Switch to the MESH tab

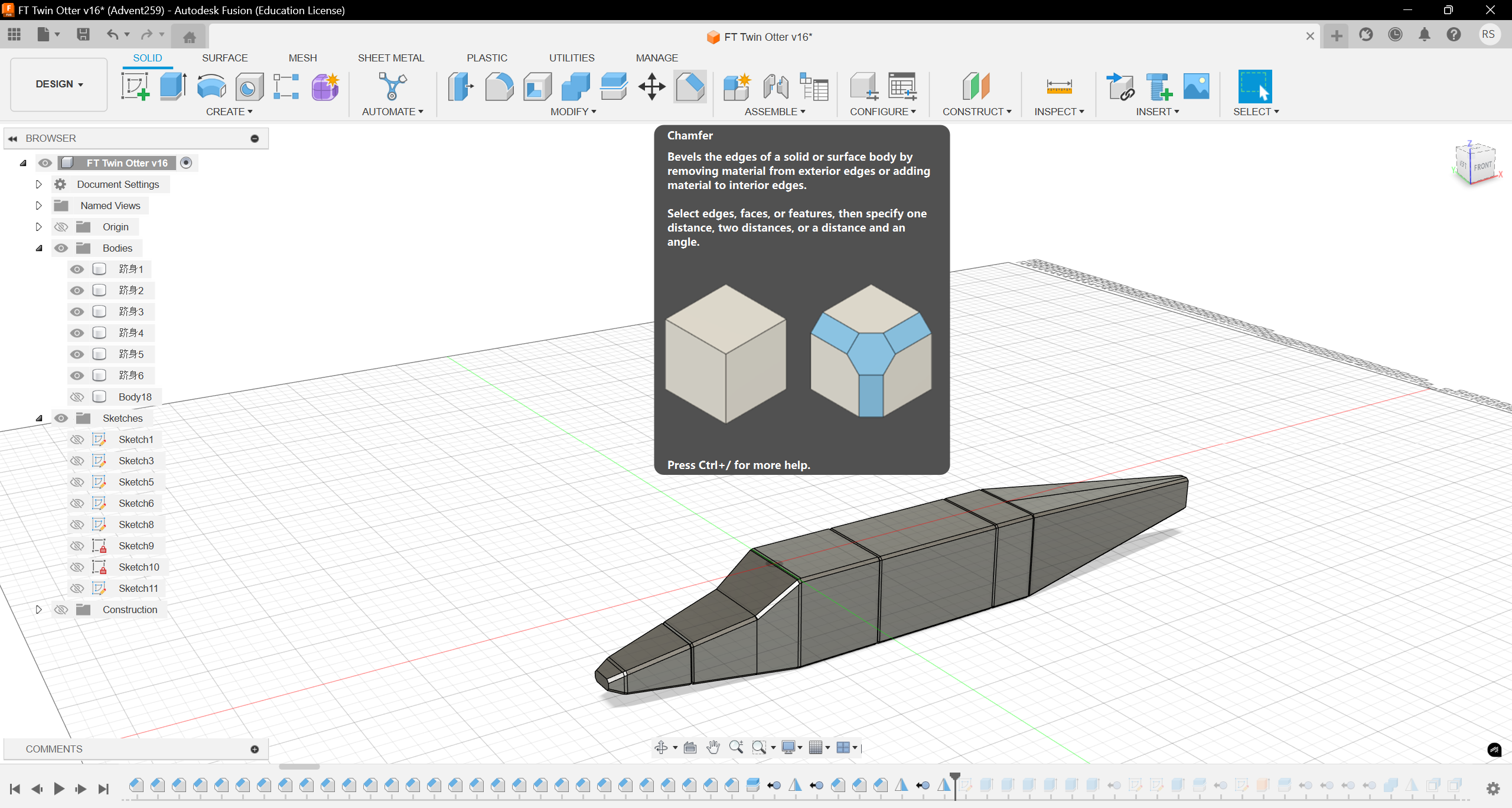pyautogui.click(x=302, y=58)
